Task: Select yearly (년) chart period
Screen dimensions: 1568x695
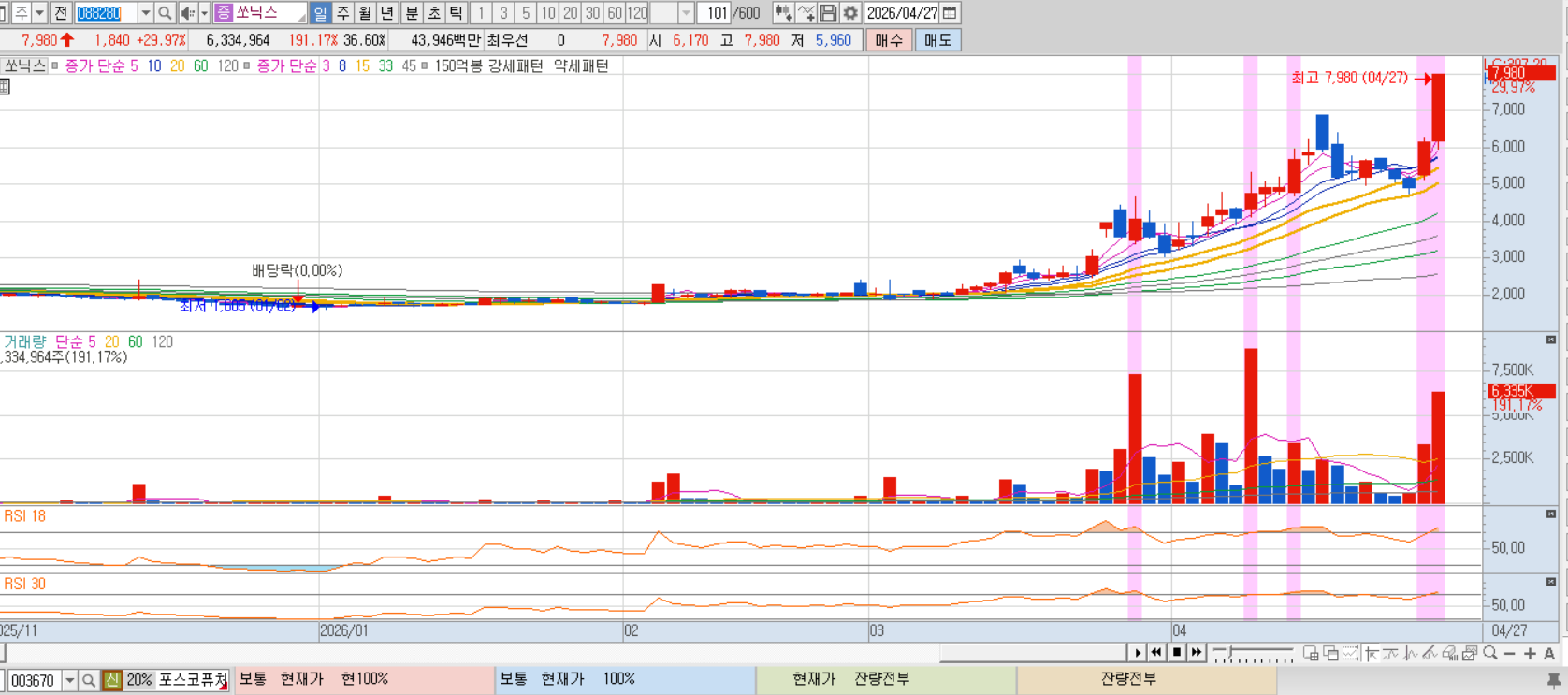Action: [x=387, y=13]
